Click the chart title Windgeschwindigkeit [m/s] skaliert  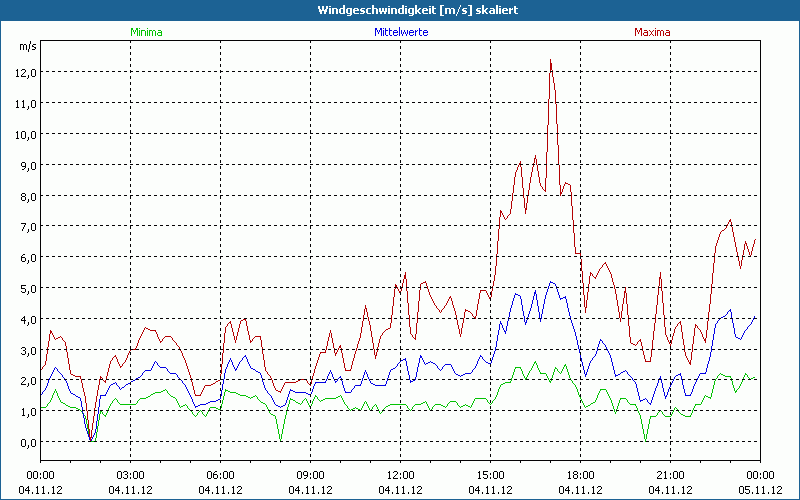click(x=418, y=10)
